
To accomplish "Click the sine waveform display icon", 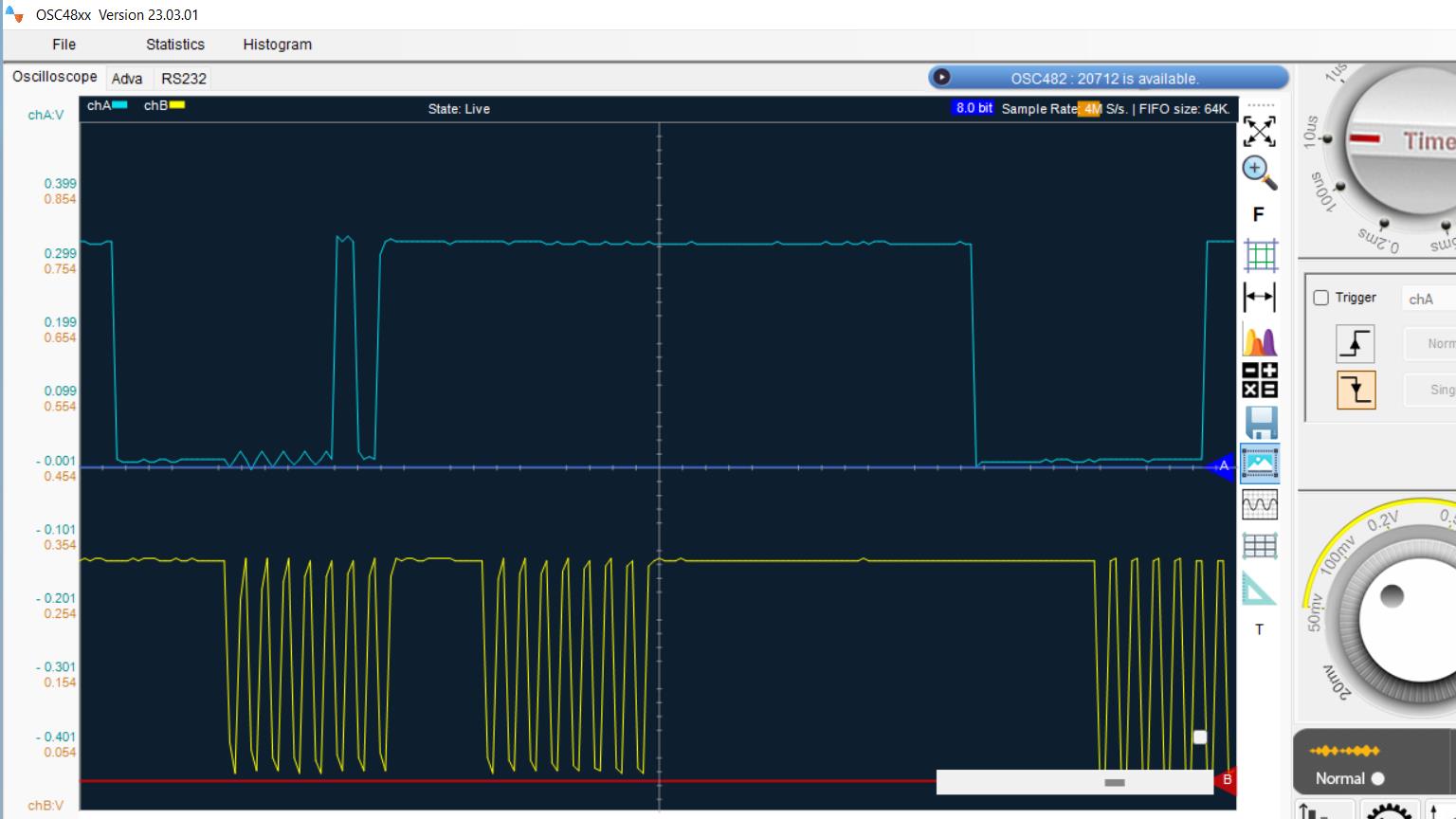I will pos(1260,504).
